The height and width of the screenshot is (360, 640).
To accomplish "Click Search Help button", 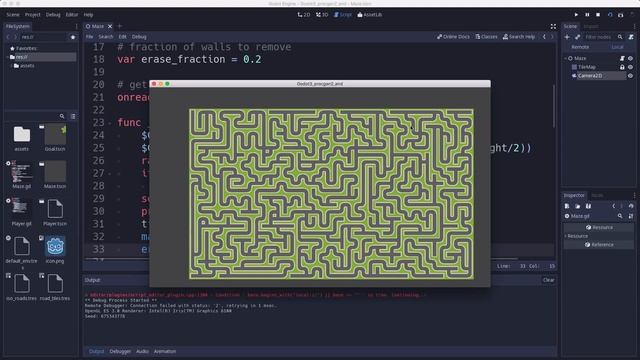I will (x=519, y=37).
